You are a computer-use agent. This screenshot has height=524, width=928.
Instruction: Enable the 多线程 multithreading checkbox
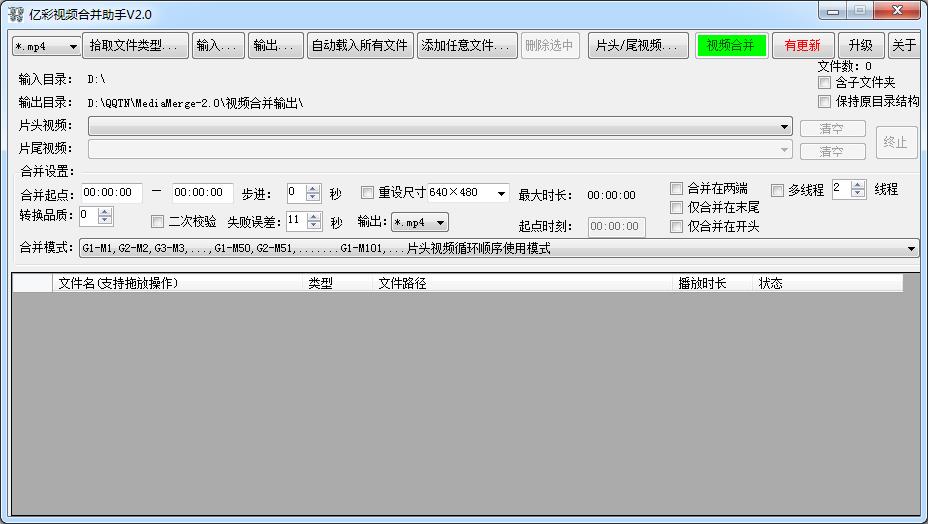777,190
